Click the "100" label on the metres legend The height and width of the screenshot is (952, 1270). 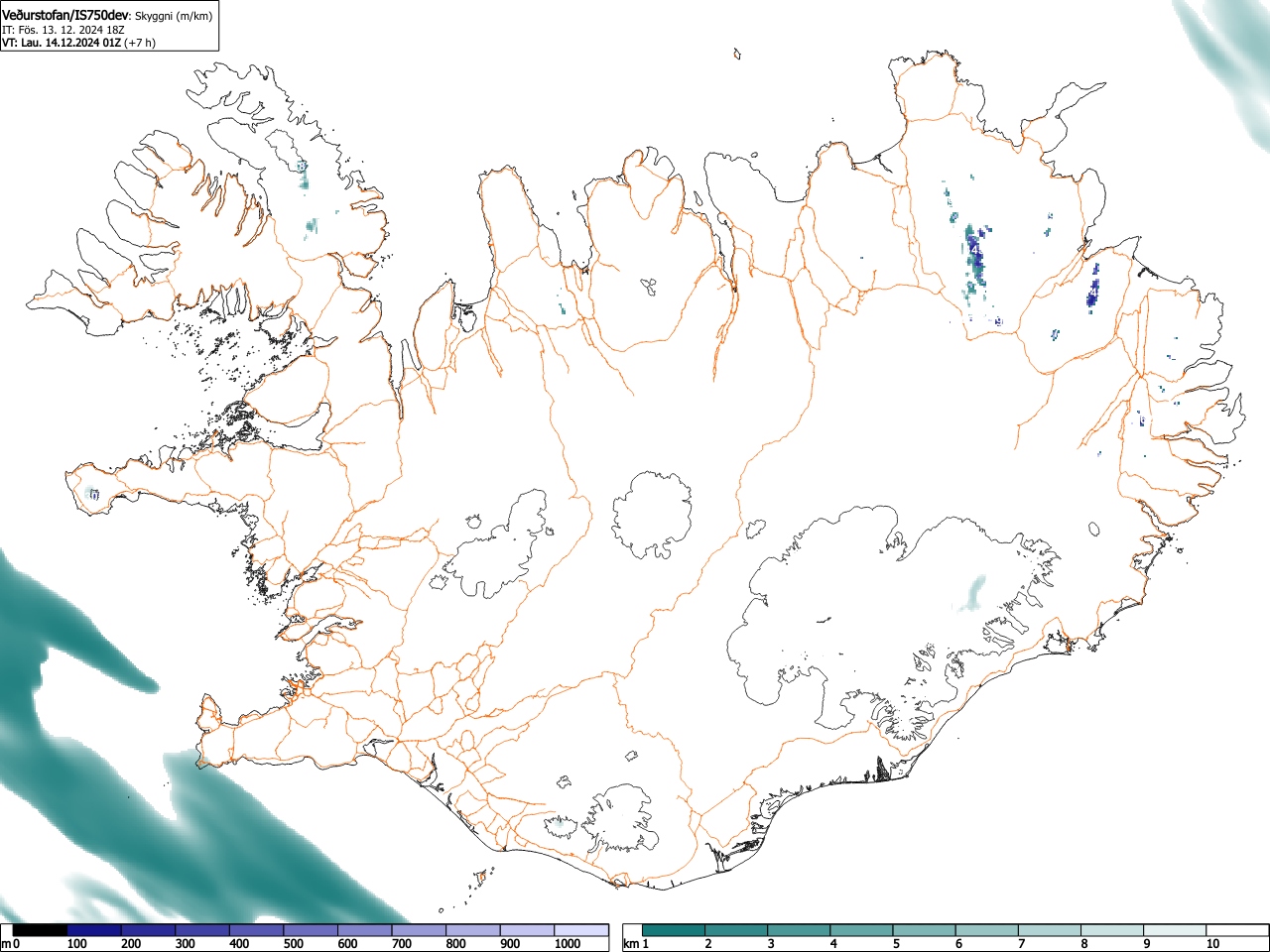click(76, 944)
